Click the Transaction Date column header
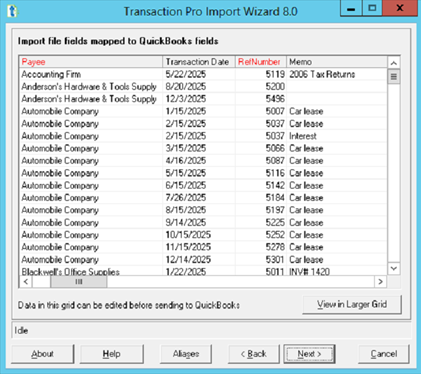Screen dimensions: 421x374 pos(199,62)
